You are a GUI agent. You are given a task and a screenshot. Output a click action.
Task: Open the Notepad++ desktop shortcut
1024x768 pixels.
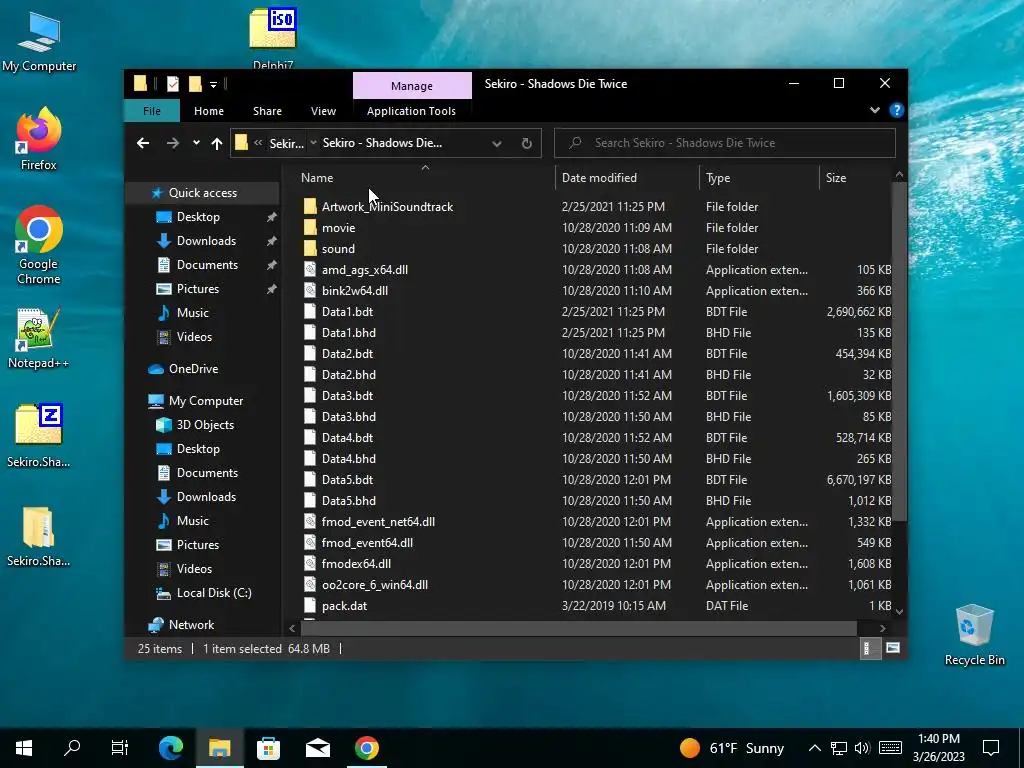point(39,338)
